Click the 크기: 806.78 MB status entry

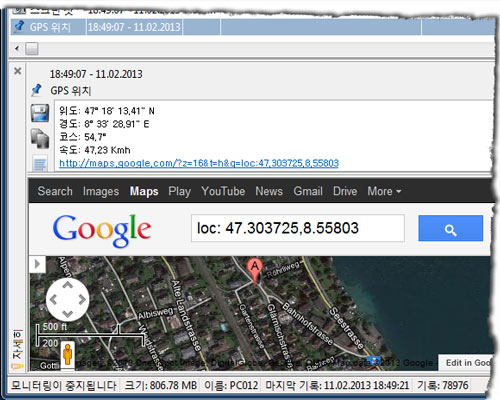click(161, 386)
